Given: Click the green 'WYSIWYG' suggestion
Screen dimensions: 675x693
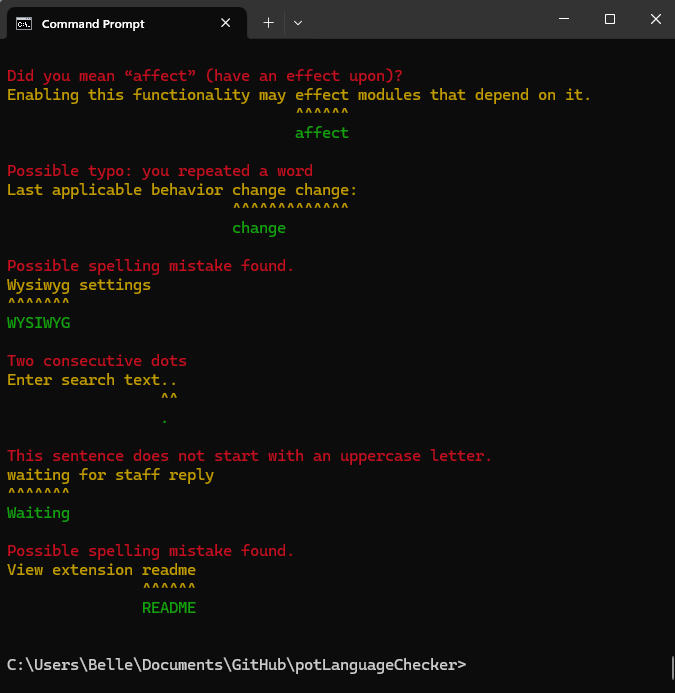Looking at the screenshot, I should pos(38,323).
